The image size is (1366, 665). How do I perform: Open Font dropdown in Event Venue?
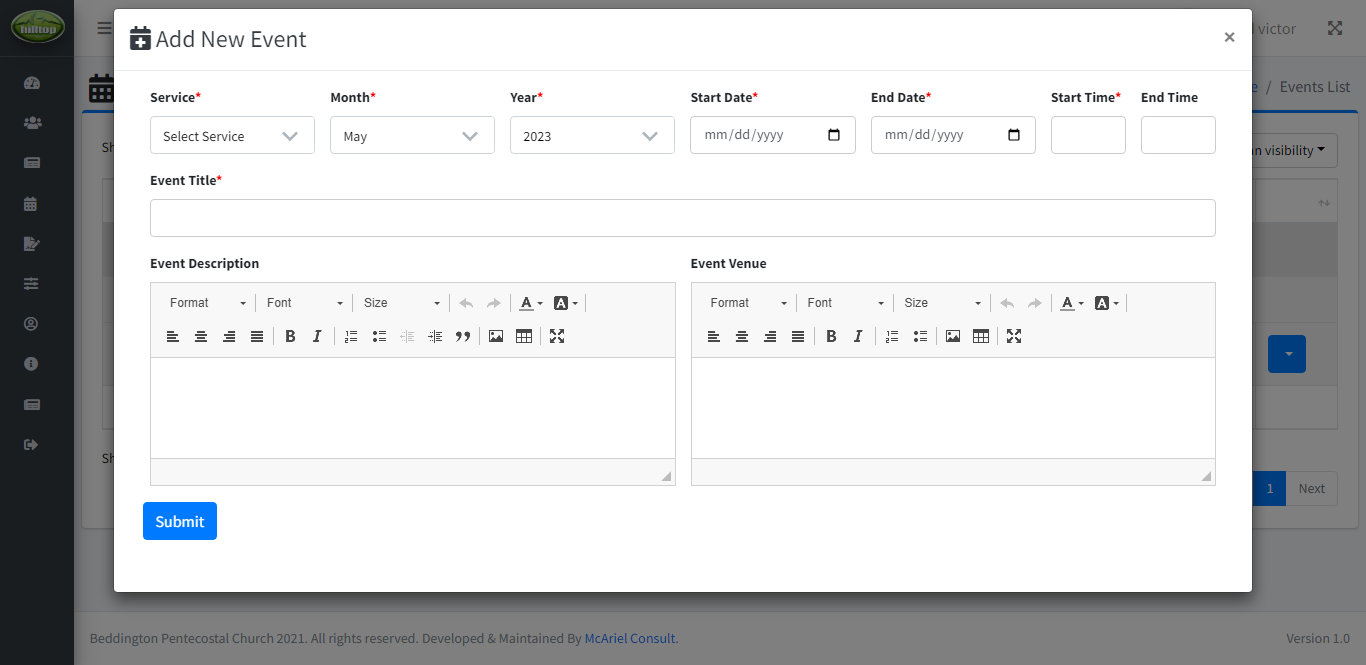tap(845, 303)
